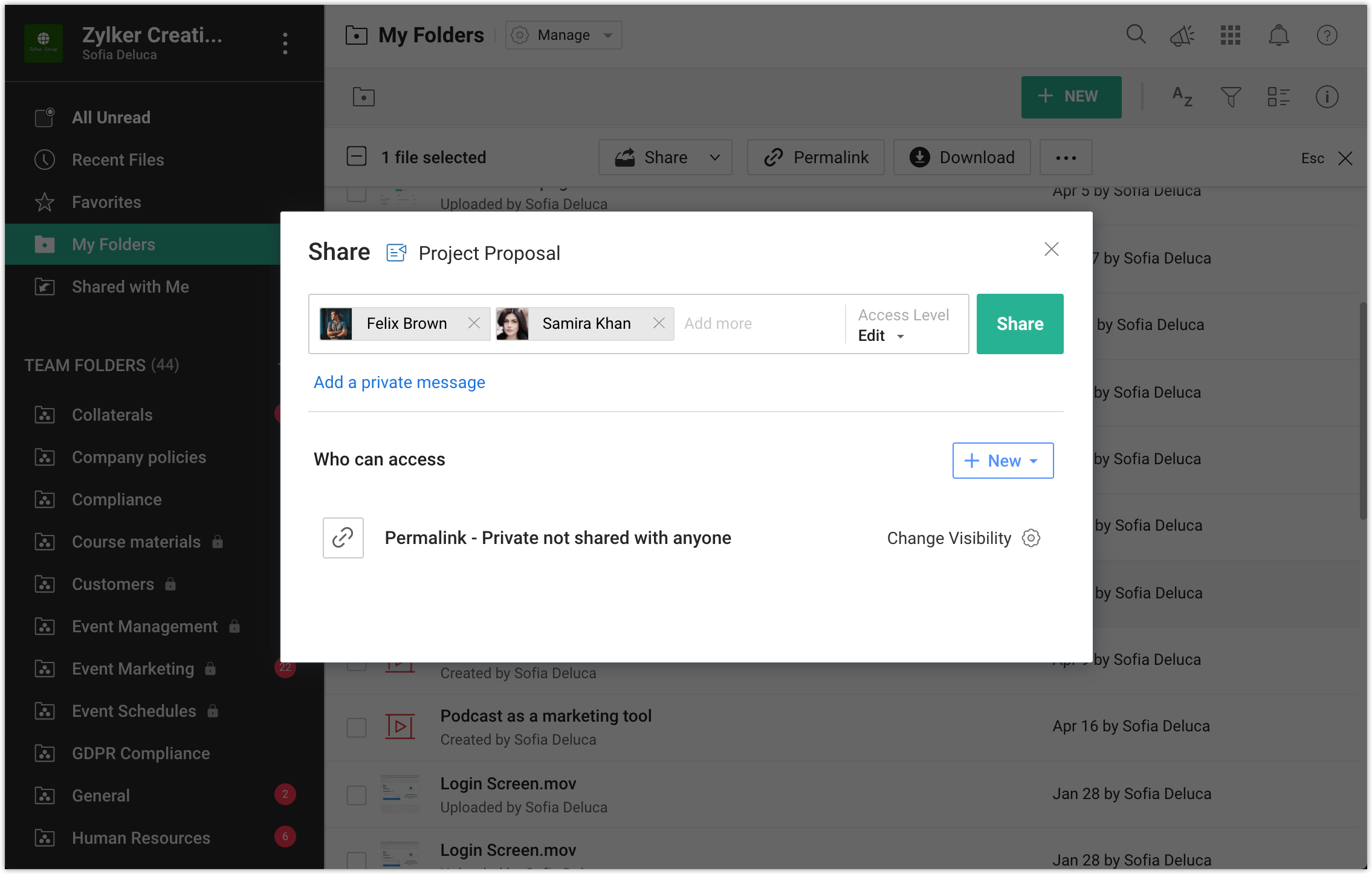Open the announcements megaphone icon

click(x=1182, y=36)
